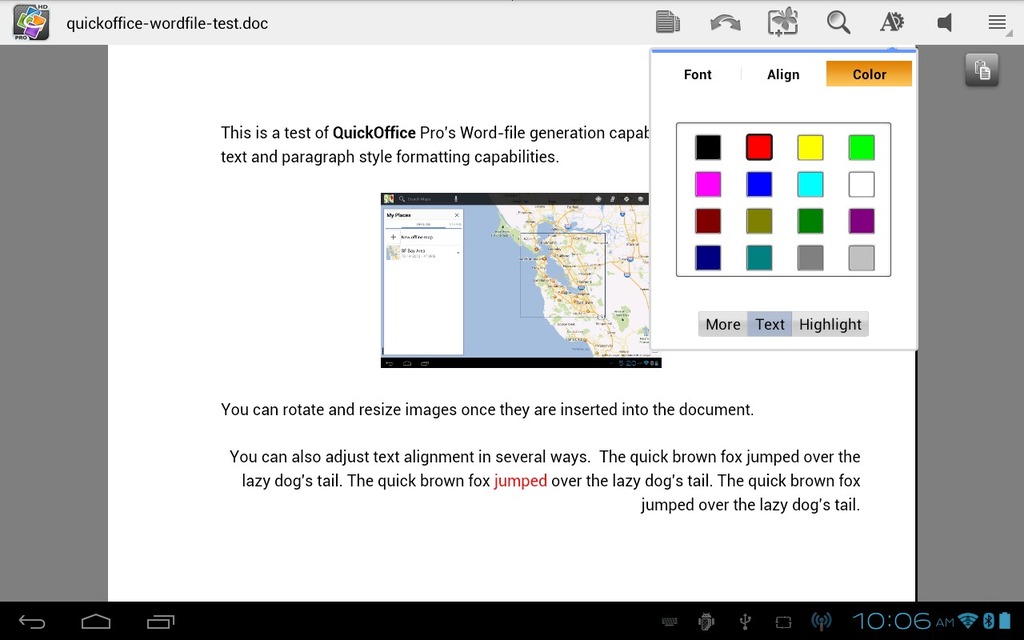
Task: Pick the purple color swatch
Action: point(861,221)
